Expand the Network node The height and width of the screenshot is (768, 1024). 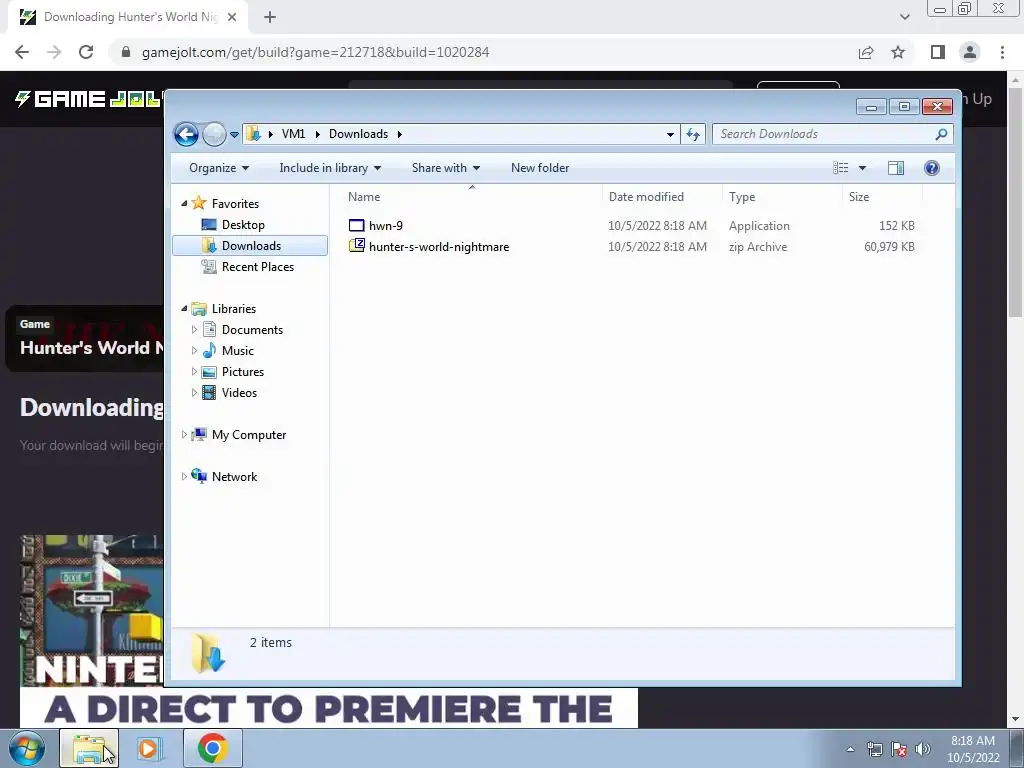click(184, 477)
